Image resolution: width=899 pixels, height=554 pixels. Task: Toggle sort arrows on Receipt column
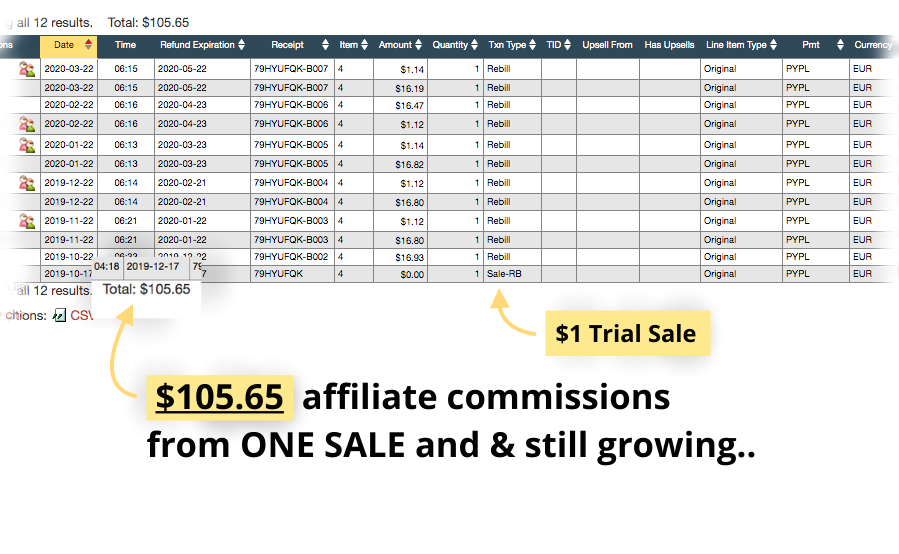tap(326, 45)
